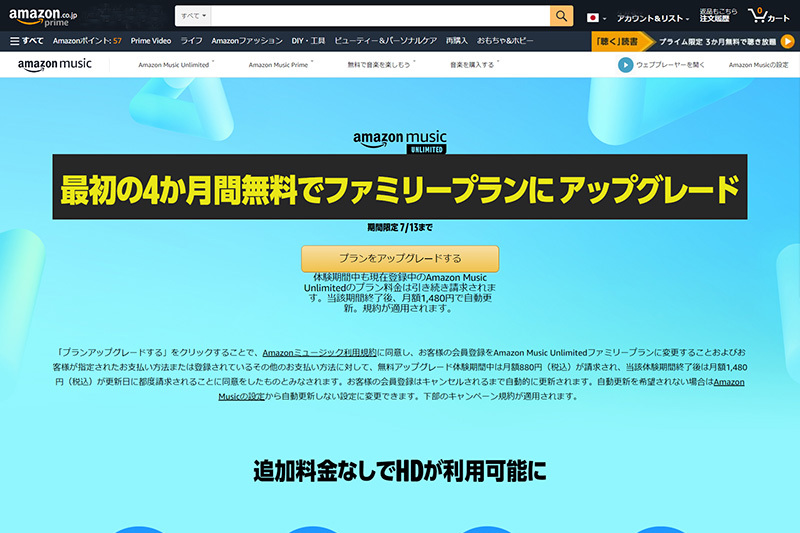
Task: Open the hamburger すべて menu
Action: (27, 41)
